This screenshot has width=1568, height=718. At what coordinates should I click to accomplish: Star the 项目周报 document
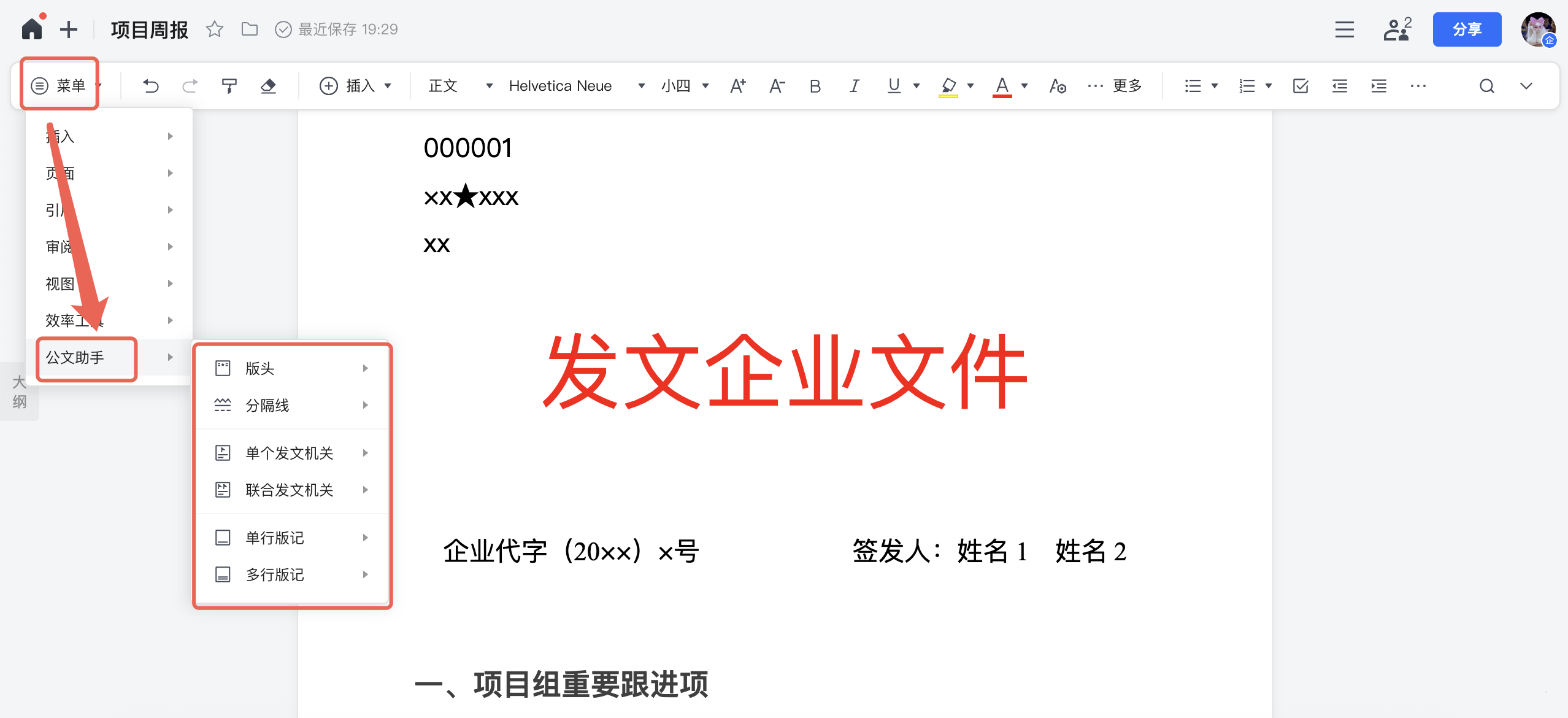point(214,29)
